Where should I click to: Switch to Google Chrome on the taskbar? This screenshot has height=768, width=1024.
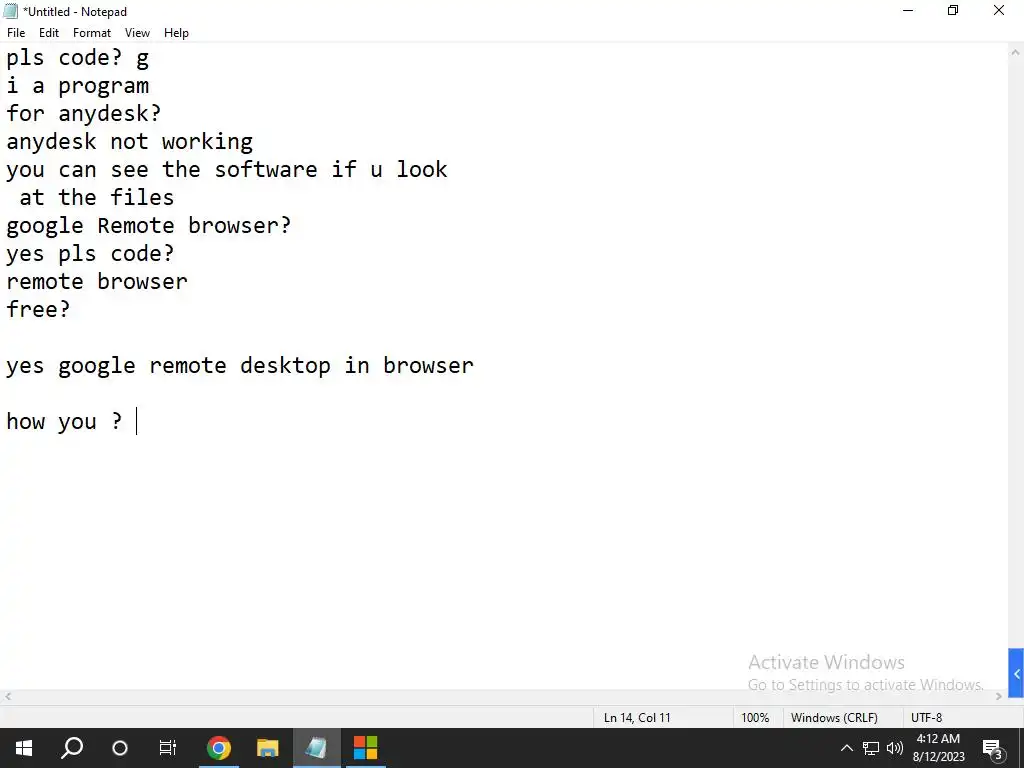219,748
